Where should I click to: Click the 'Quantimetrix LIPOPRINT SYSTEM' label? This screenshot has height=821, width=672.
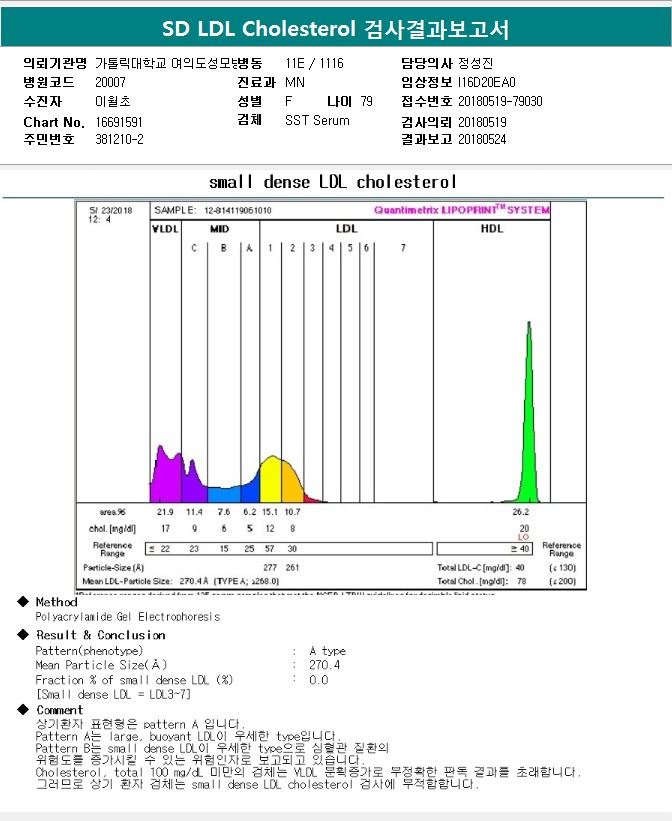tap(461, 210)
